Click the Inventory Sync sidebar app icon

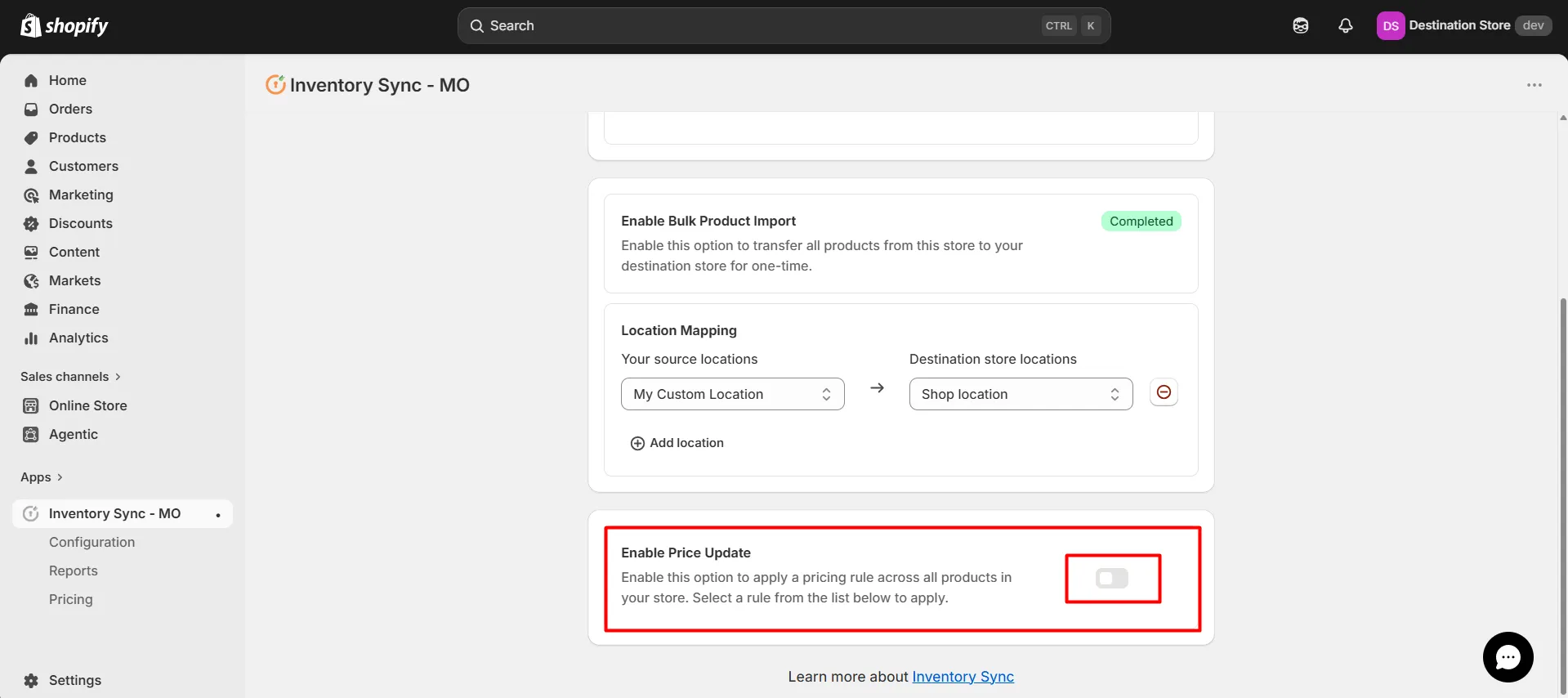coord(31,513)
